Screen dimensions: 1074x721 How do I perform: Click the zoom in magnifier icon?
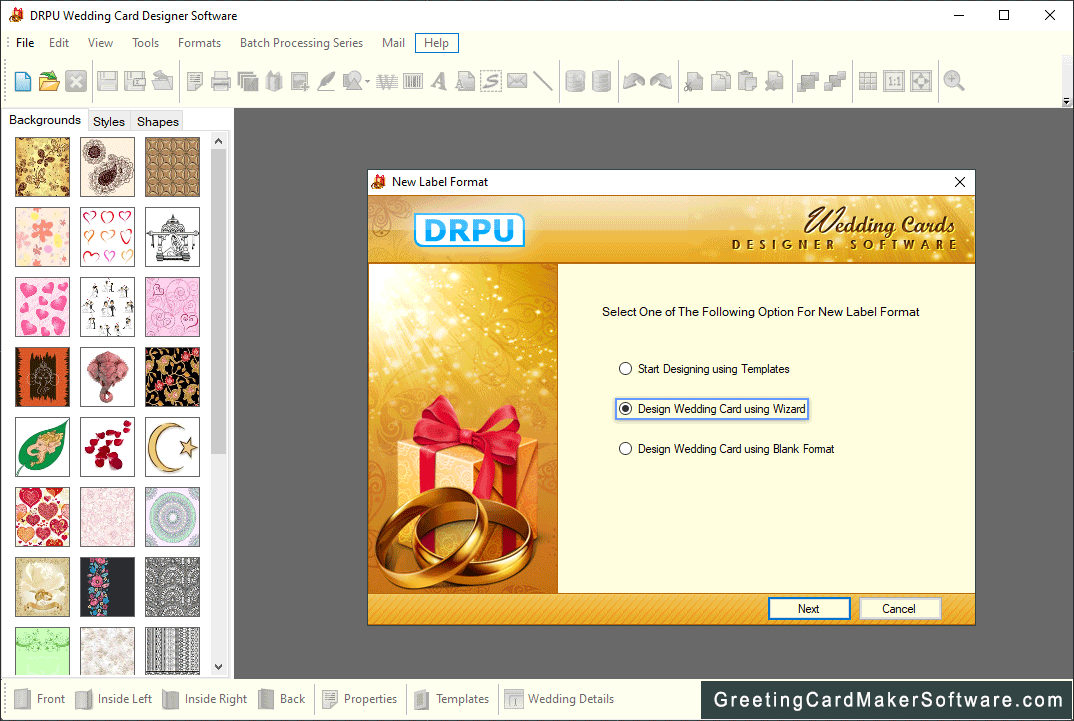click(953, 81)
